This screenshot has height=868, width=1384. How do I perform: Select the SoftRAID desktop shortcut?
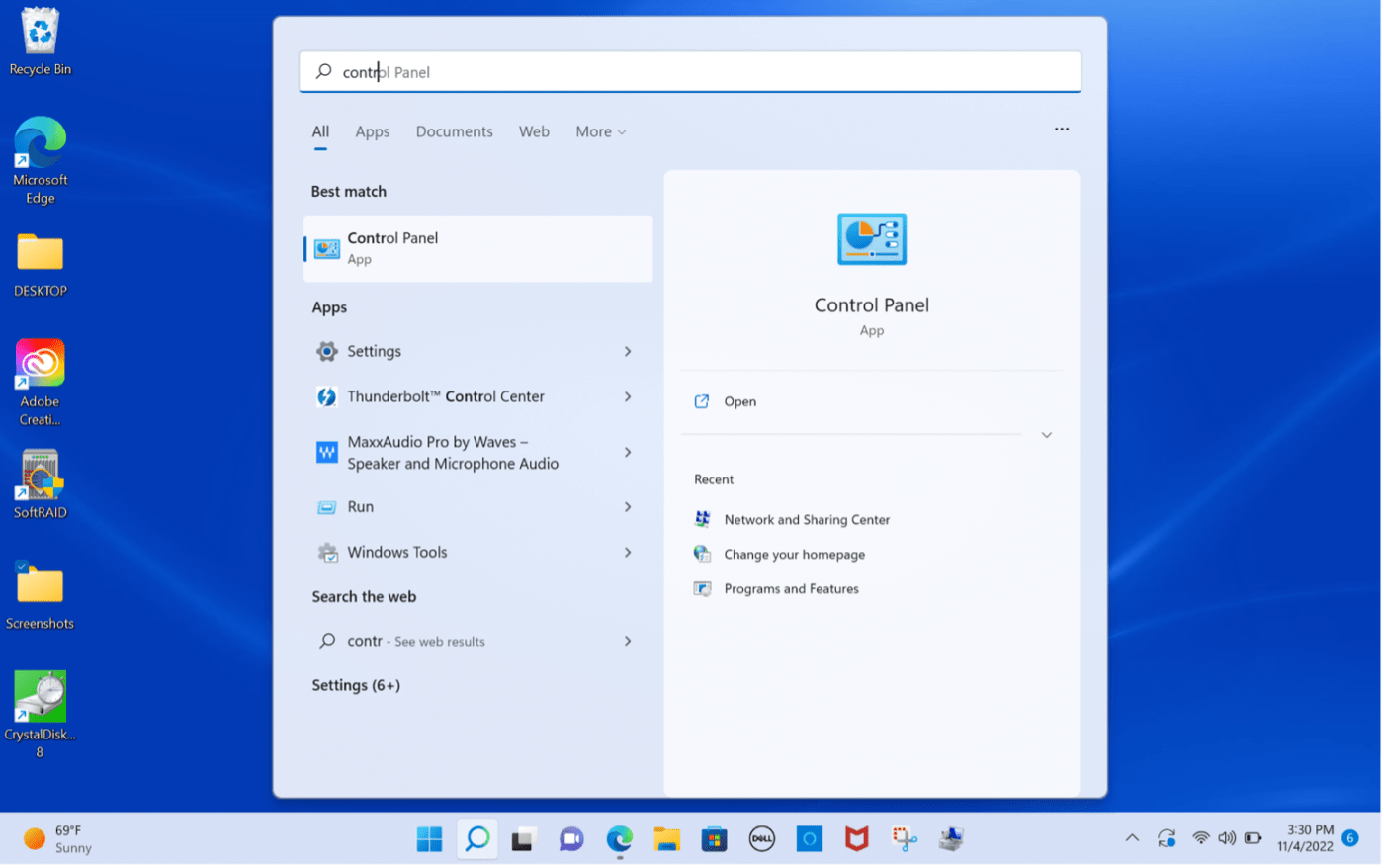[x=40, y=485]
